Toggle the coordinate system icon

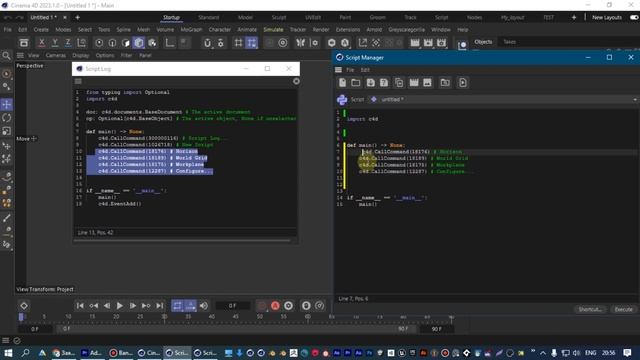[82, 42]
